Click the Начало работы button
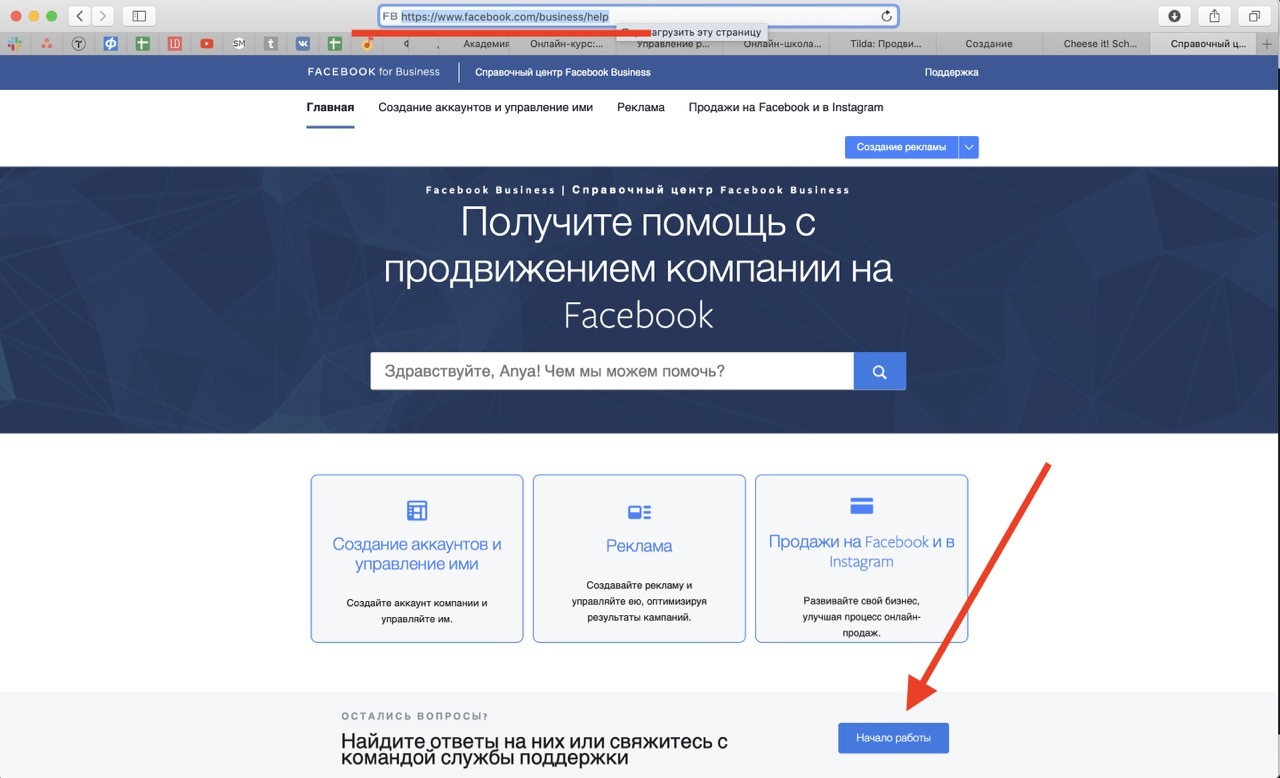This screenshot has height=778, width=1280. pyautogui.click(x=893, y=738)
